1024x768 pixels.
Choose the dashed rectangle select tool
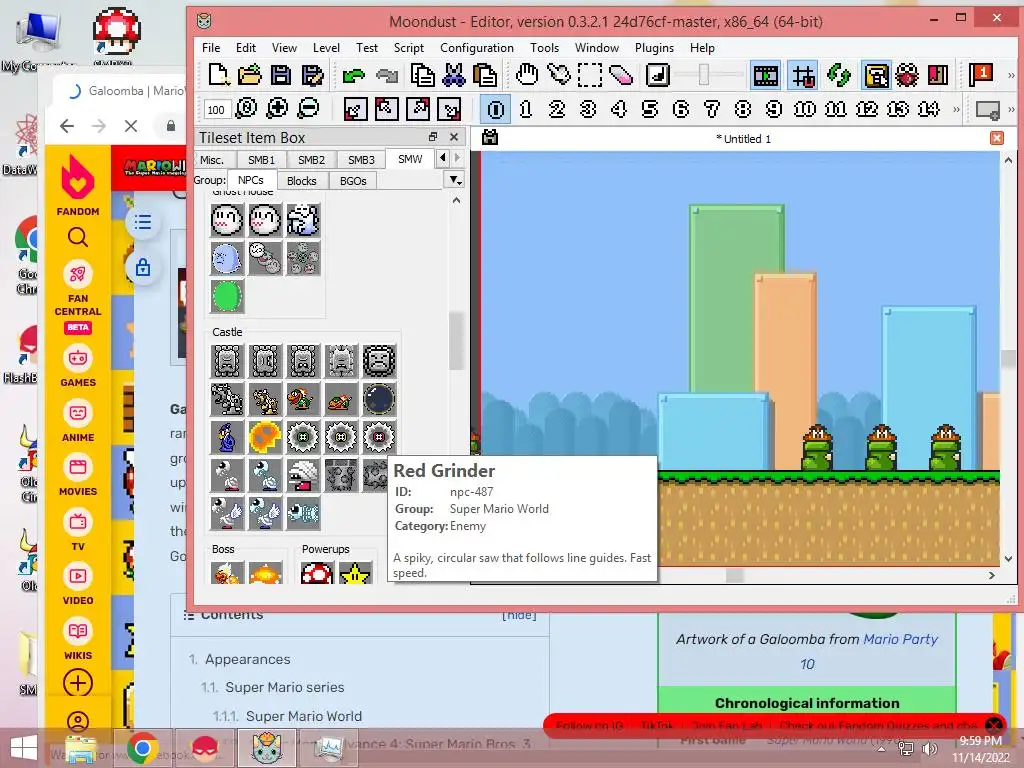[x=590, y=75]
